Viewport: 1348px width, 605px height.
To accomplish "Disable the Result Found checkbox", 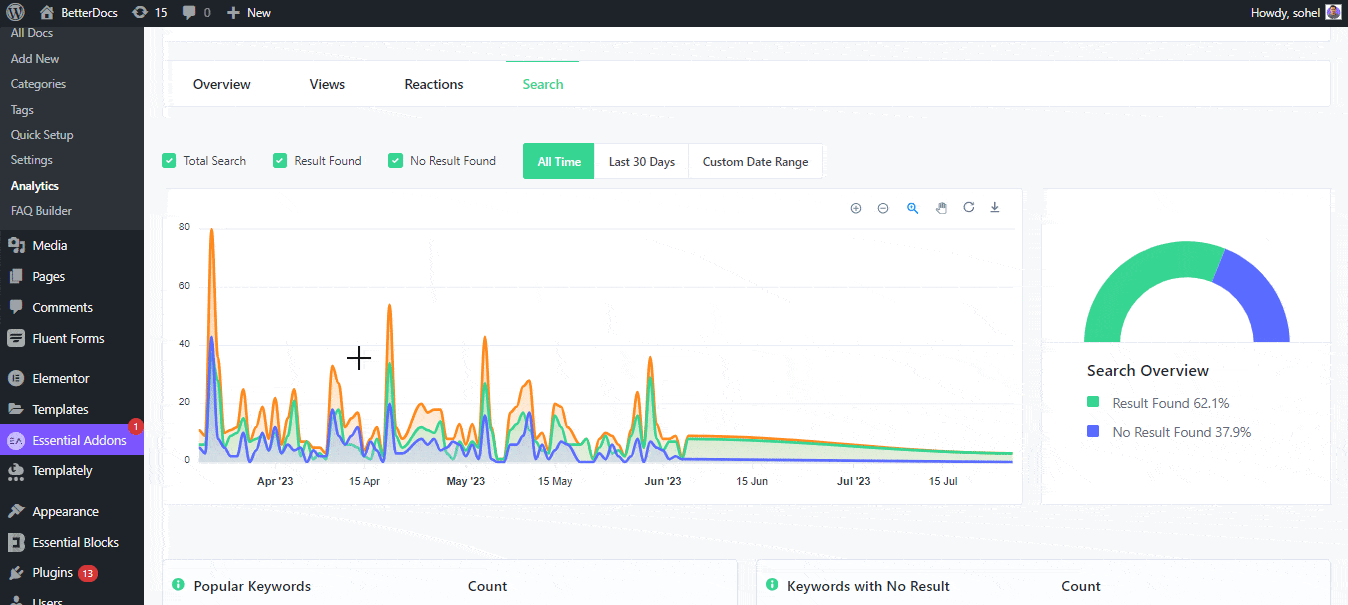I will point(279,160).
